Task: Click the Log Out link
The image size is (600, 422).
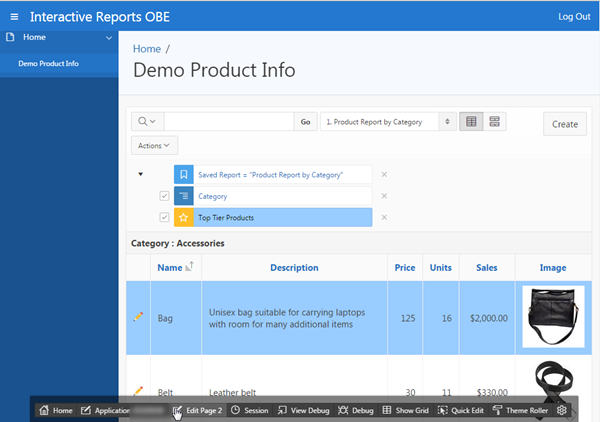Action: tap(573, 17)
